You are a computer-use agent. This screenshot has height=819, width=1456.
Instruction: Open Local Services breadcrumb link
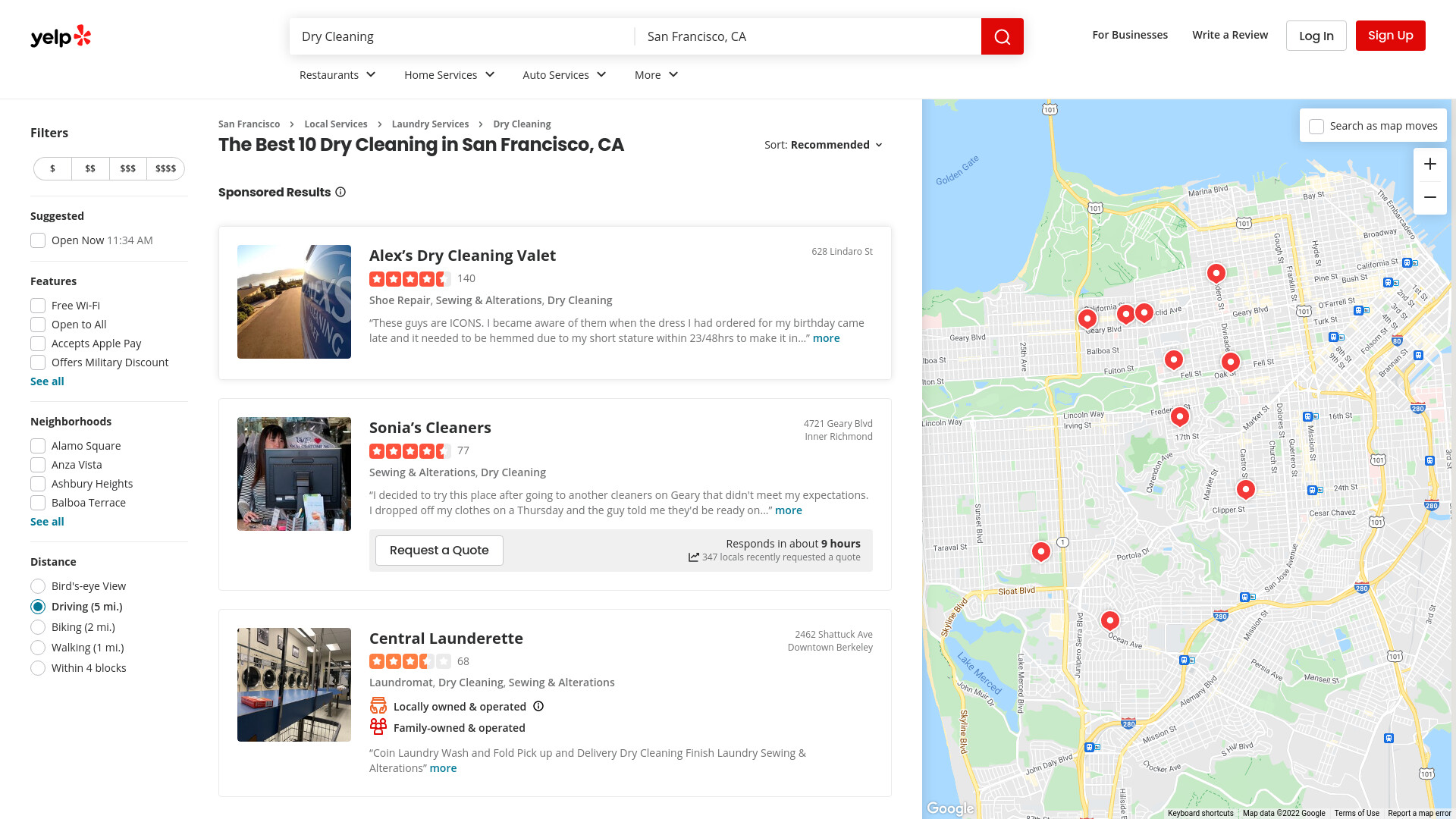[x=336, y=124]
